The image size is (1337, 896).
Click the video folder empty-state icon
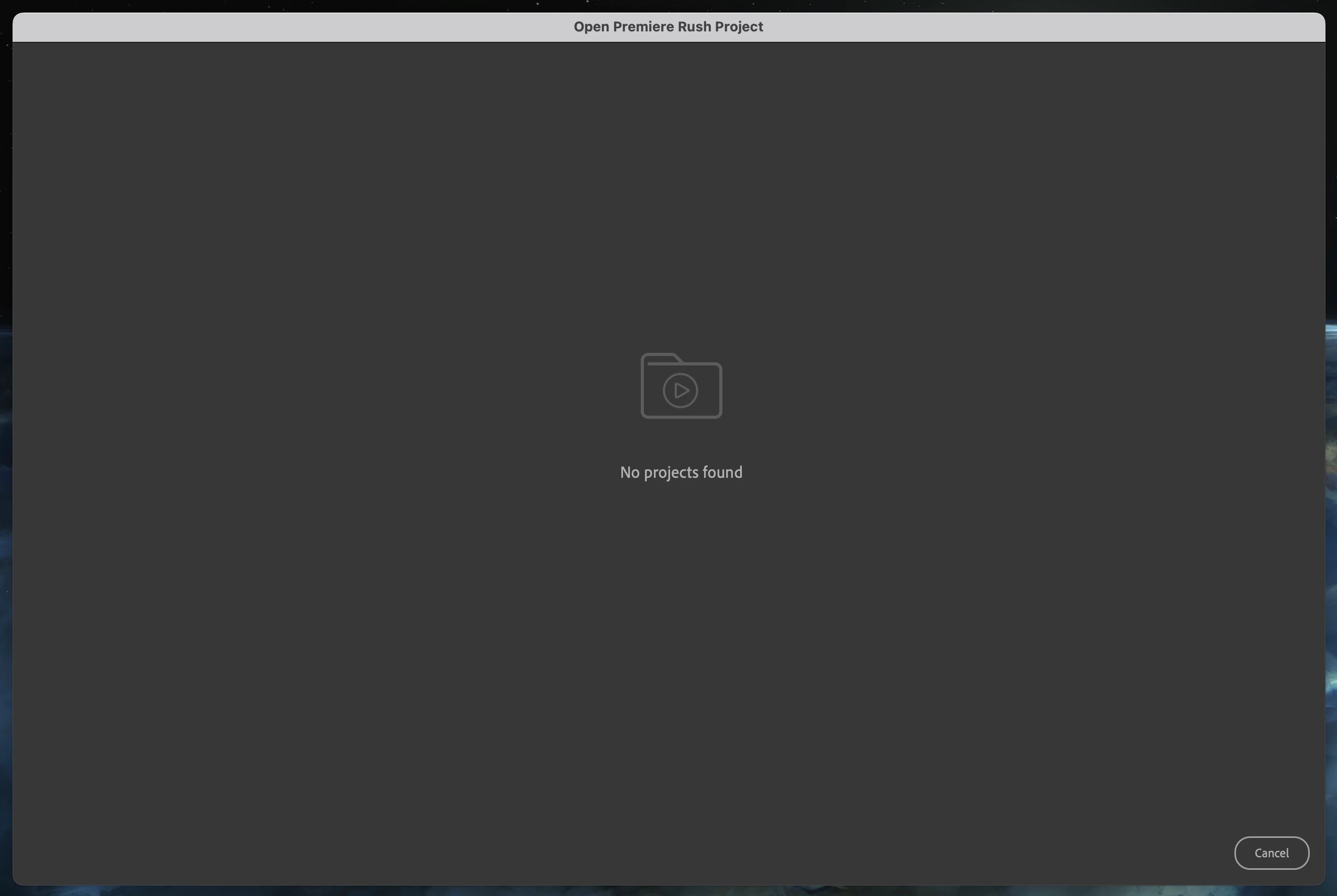click(x=681, y=386)
